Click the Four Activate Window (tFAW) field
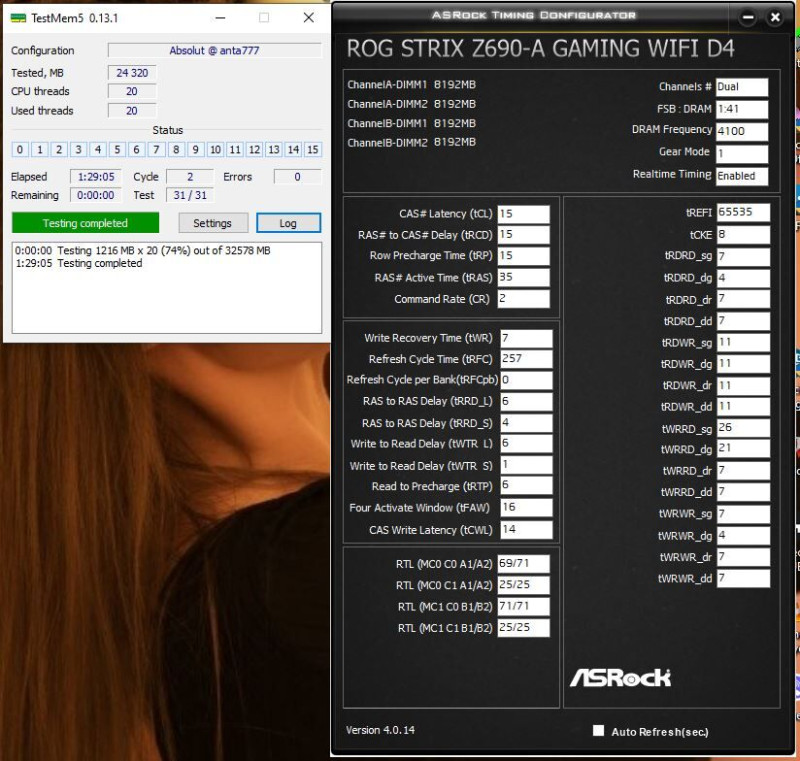Viewport: 800px width, 761px height. [x=526, y=508]
